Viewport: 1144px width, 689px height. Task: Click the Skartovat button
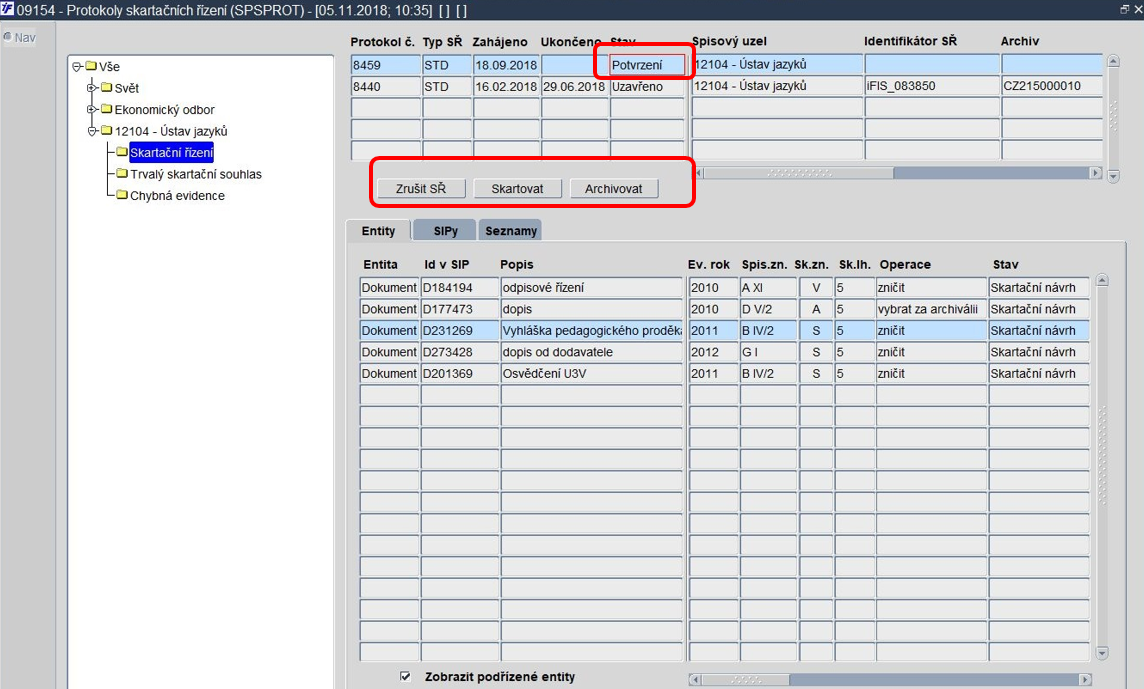click(517, 188)
